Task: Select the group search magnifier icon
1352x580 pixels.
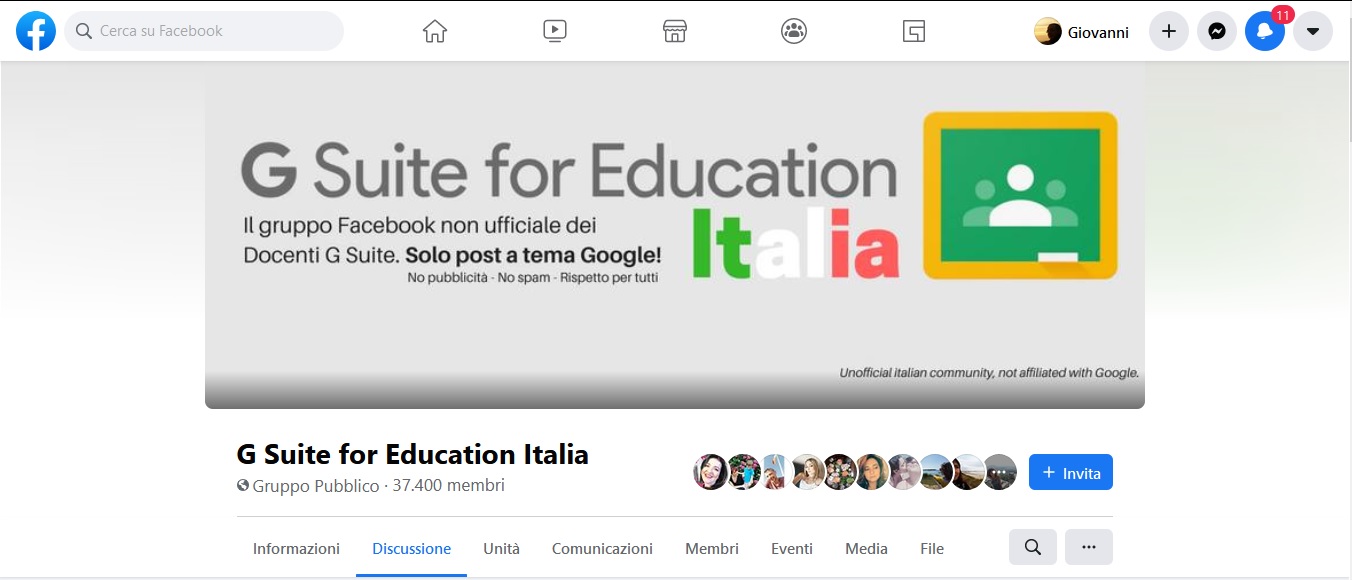Action: pyautogui.click(x=1032, y=547)
